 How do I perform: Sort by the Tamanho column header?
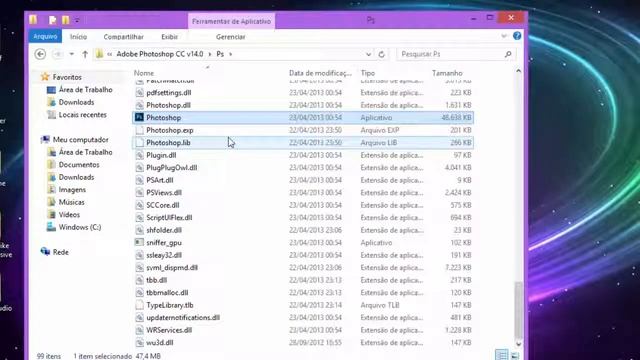click(x=447, y=73)
